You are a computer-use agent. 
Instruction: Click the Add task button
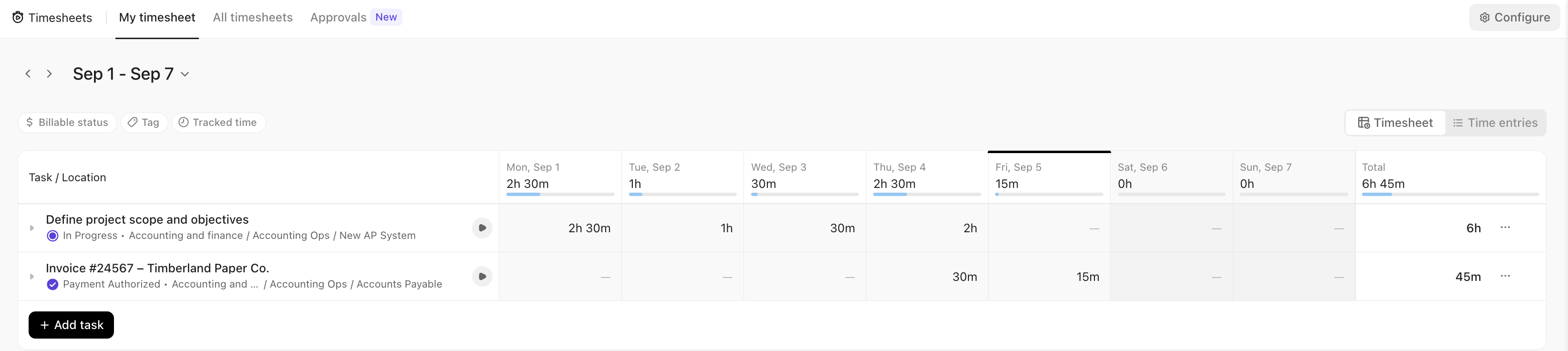point(71,325)
